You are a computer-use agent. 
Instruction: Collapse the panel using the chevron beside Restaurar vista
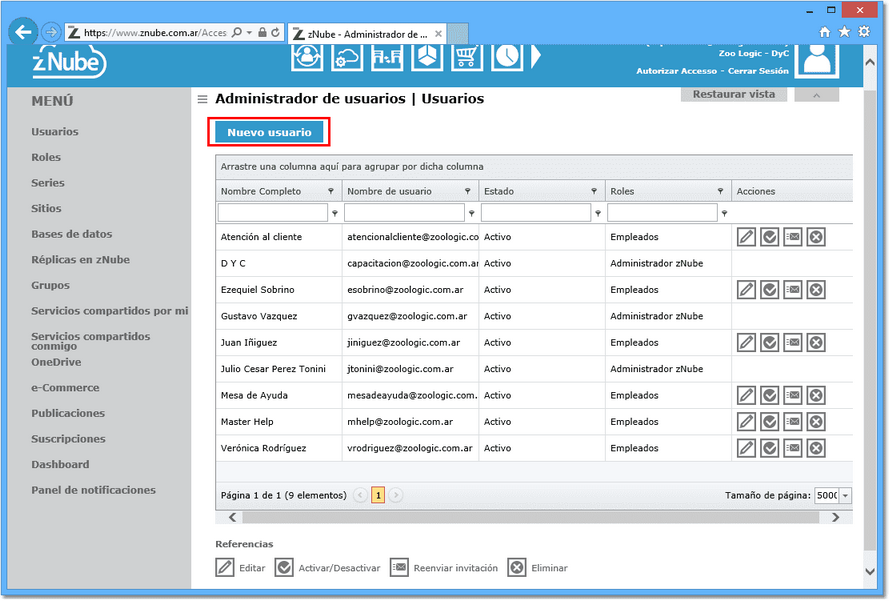click(816, 95)
